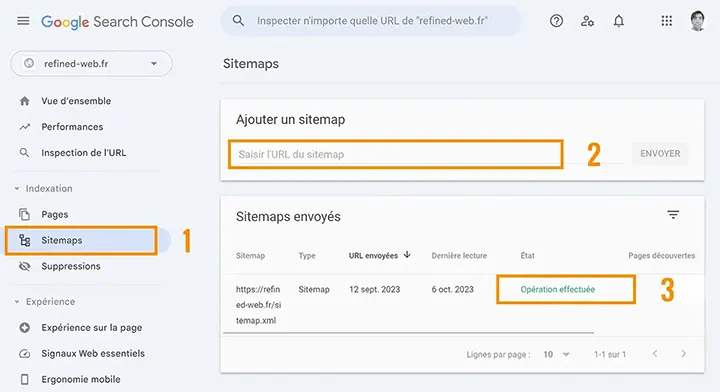The height and width of the screenshot is (392, 720).
Task: Click the Inspection de l'URL magnifier icon
Action: pos(25,153)
